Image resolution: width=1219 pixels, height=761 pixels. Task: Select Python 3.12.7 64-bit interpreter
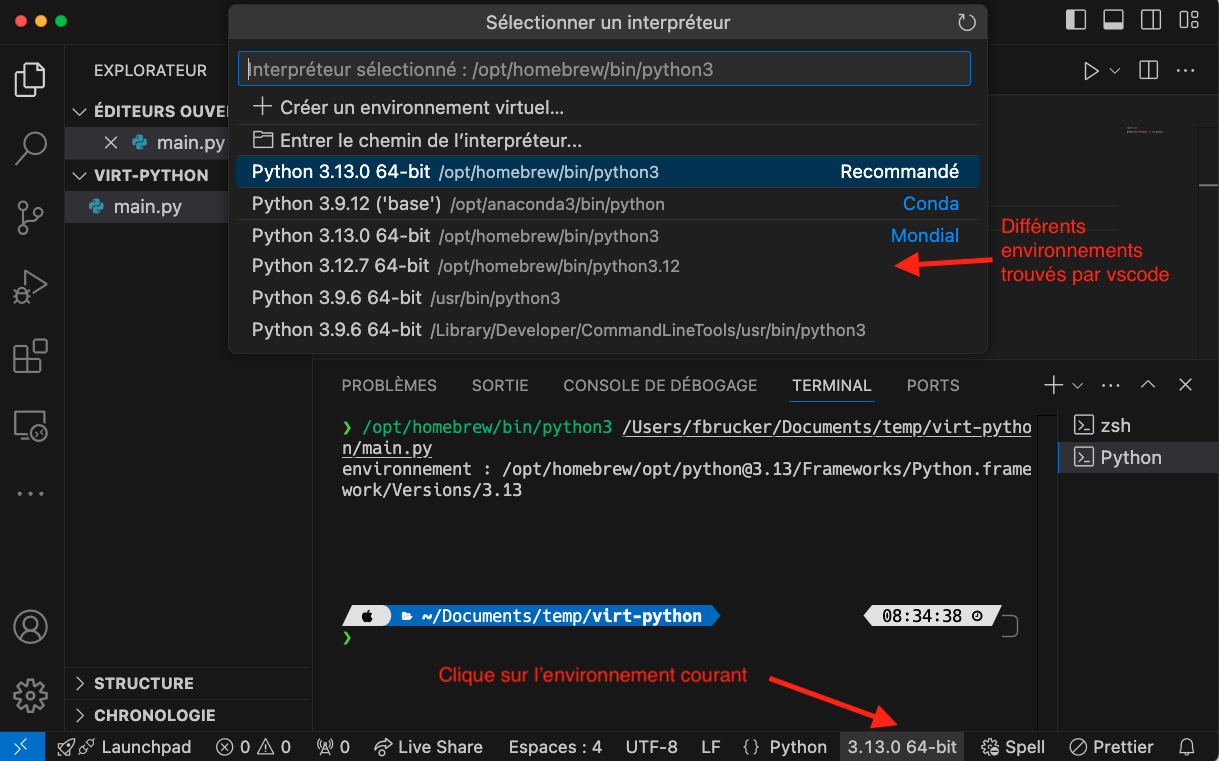pos(465,266)
